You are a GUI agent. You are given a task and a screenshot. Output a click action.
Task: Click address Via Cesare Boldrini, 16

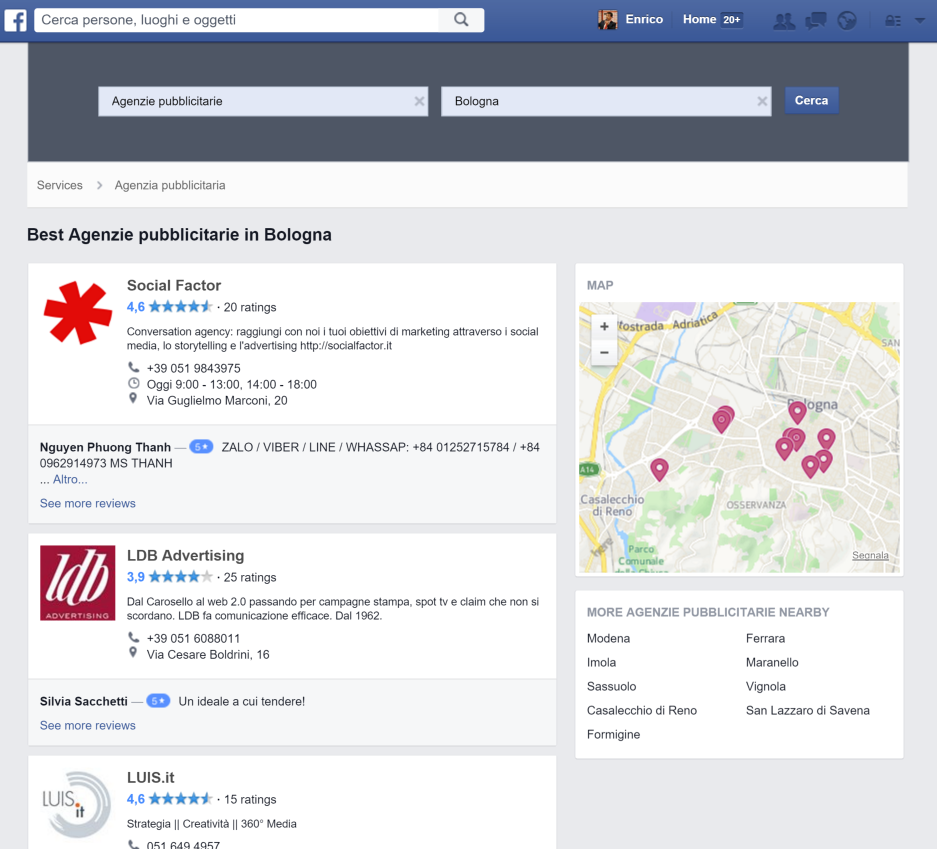[x=208, y=654]
